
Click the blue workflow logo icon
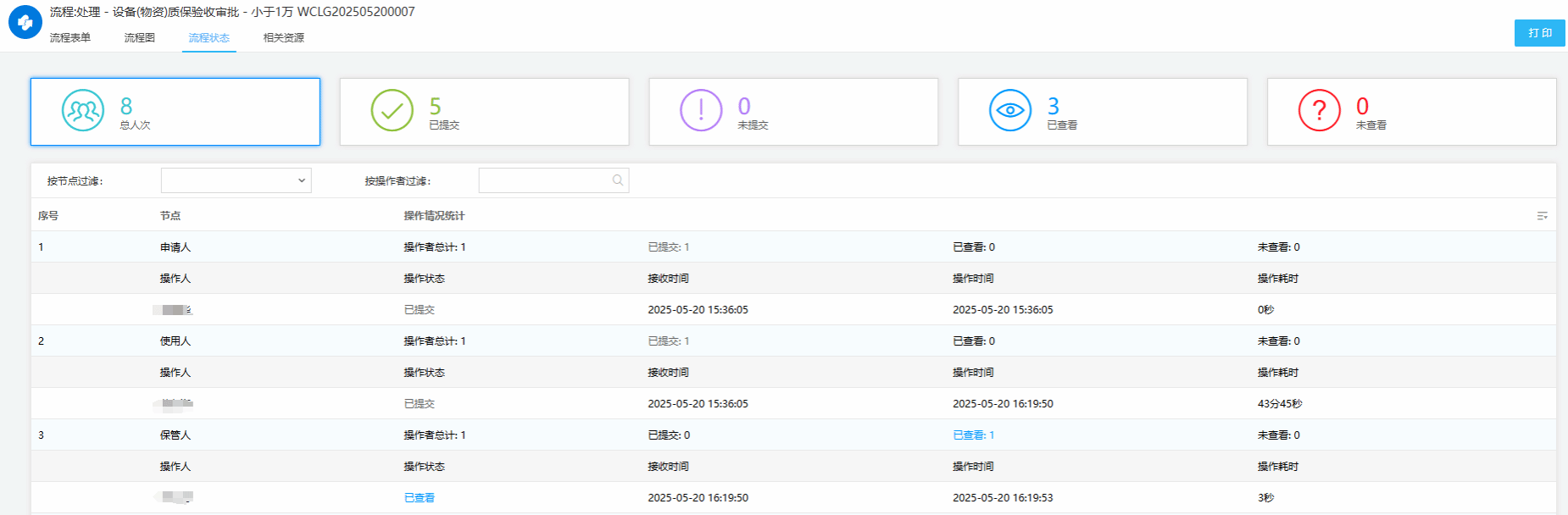coord(25,23)
